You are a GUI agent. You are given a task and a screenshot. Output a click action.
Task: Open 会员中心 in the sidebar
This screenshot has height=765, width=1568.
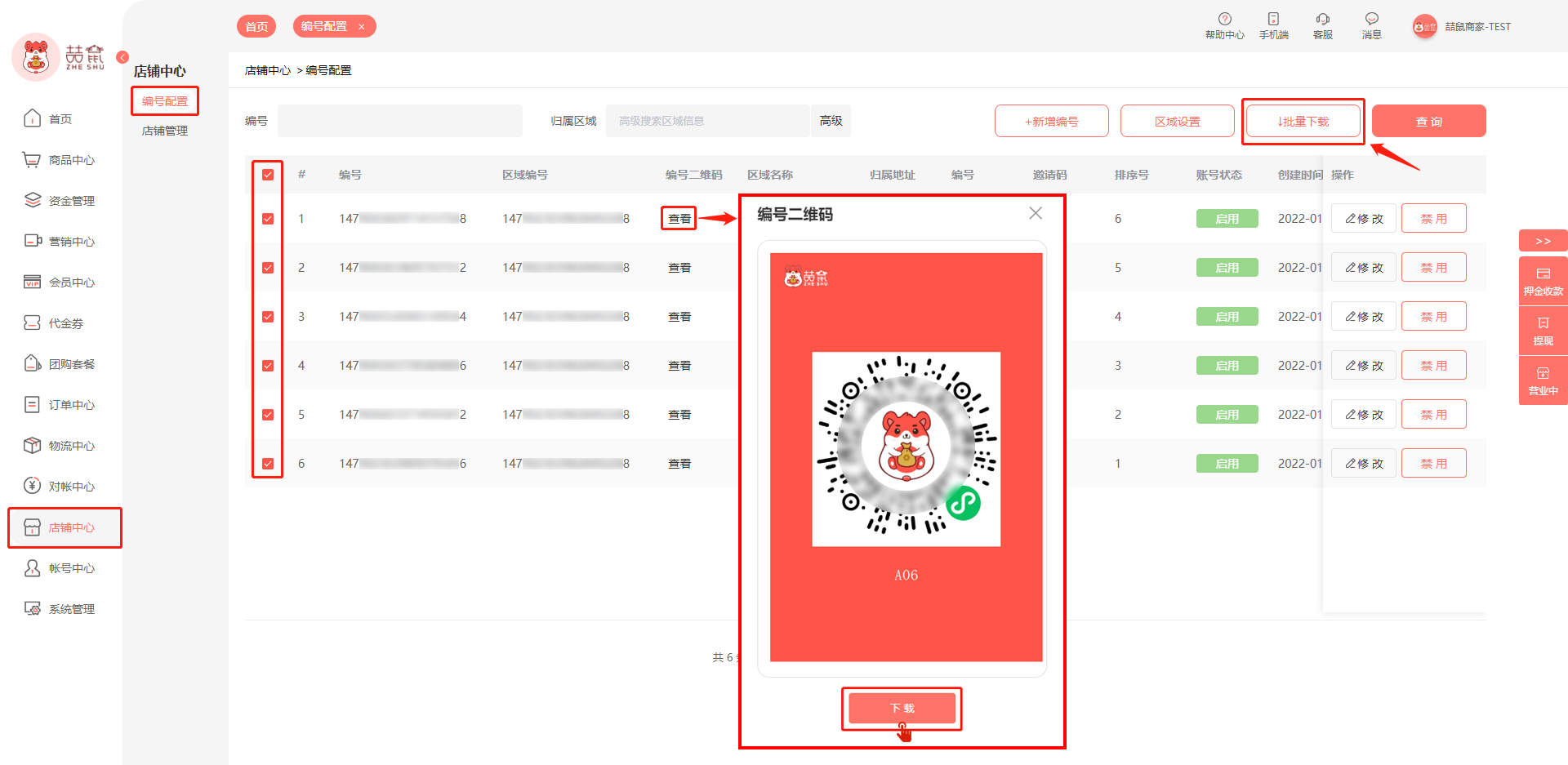click(x=60, y=282)
